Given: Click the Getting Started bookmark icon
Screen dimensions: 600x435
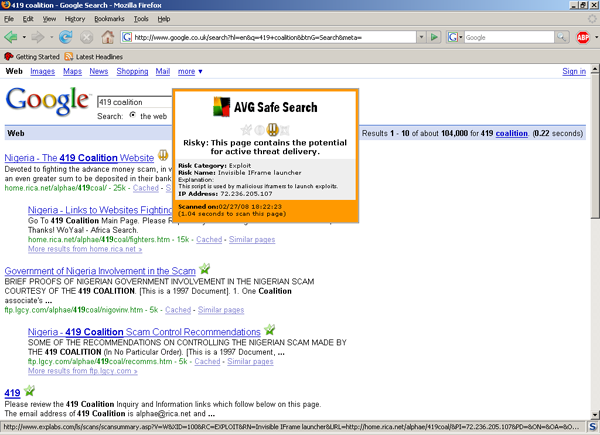Looking at the screenshot, I should point(8,57).
